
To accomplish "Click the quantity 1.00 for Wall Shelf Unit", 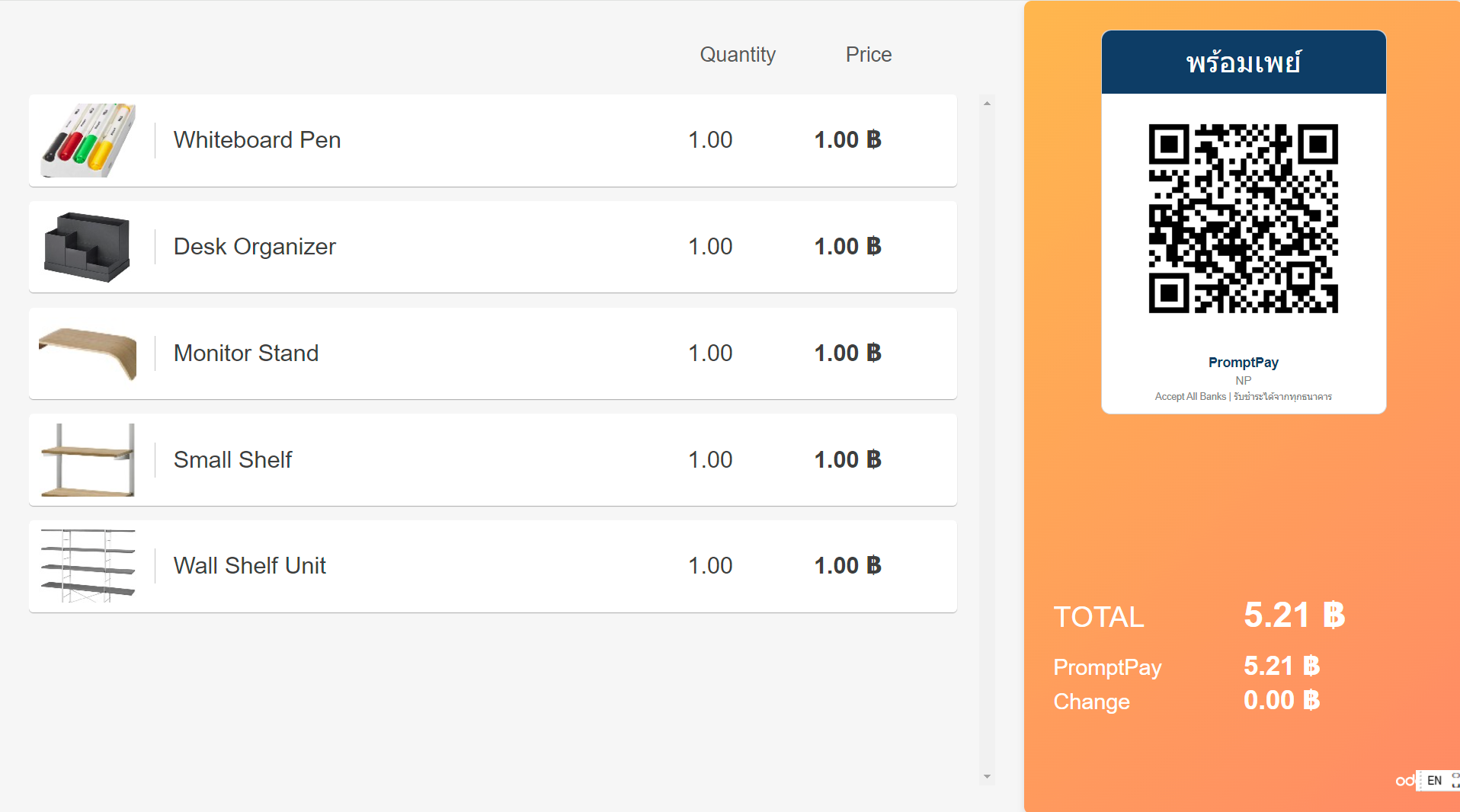I will coord(710,566).
